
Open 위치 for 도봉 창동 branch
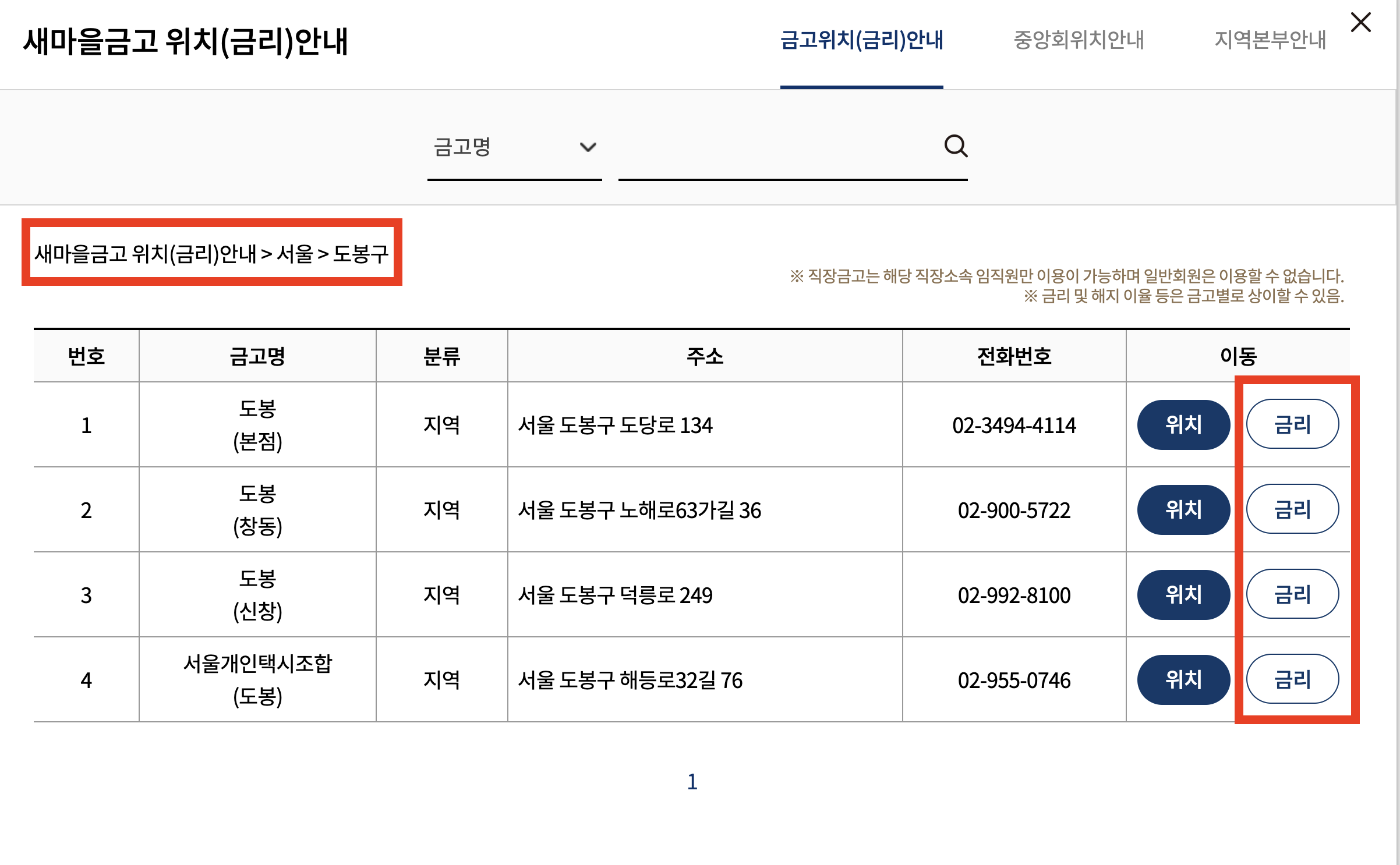(1183, 510)
